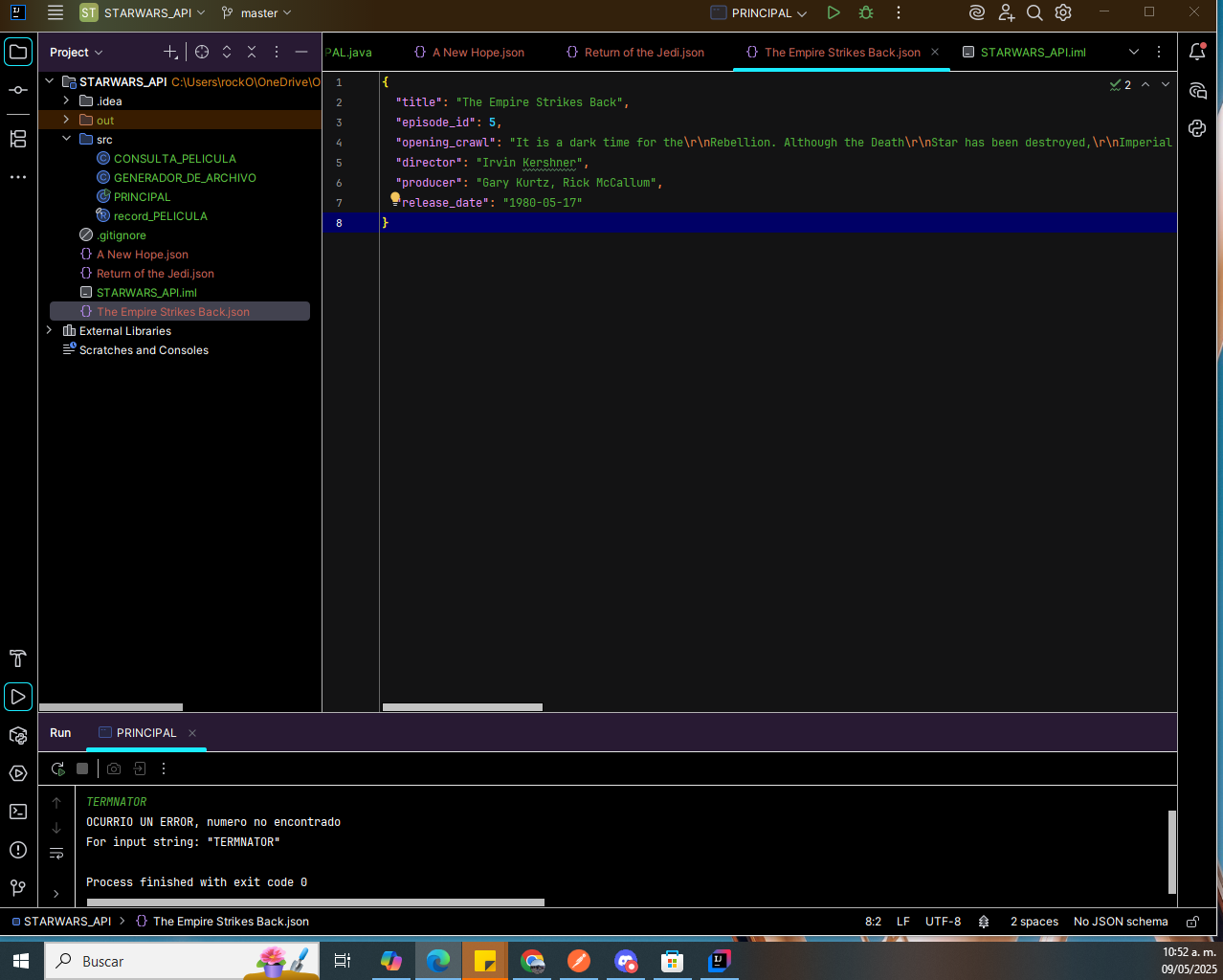Open the Structure tool window
Viewport: 1223px width, 980px height.
(18, 139)
